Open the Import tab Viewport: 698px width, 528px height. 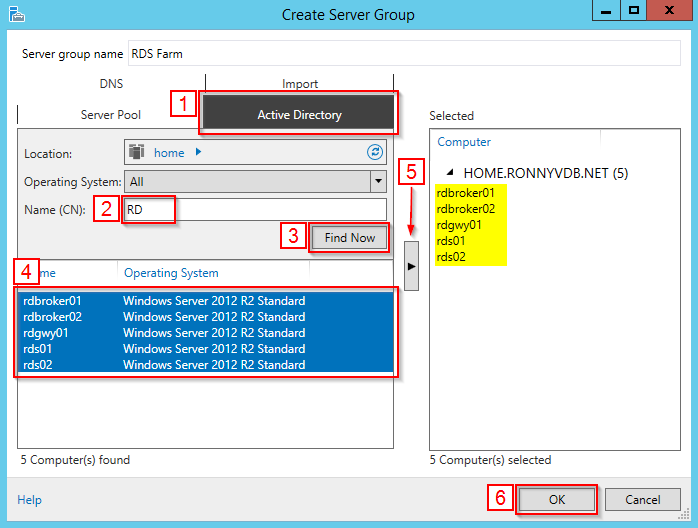tap(299, 84)
